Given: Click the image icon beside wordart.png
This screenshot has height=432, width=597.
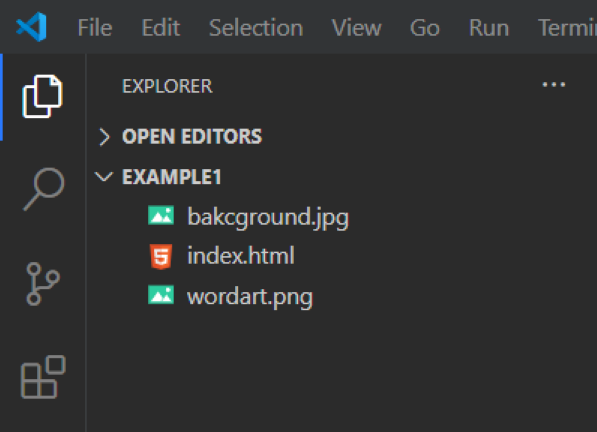Looking at the screenshot, I should click(161, 295).
